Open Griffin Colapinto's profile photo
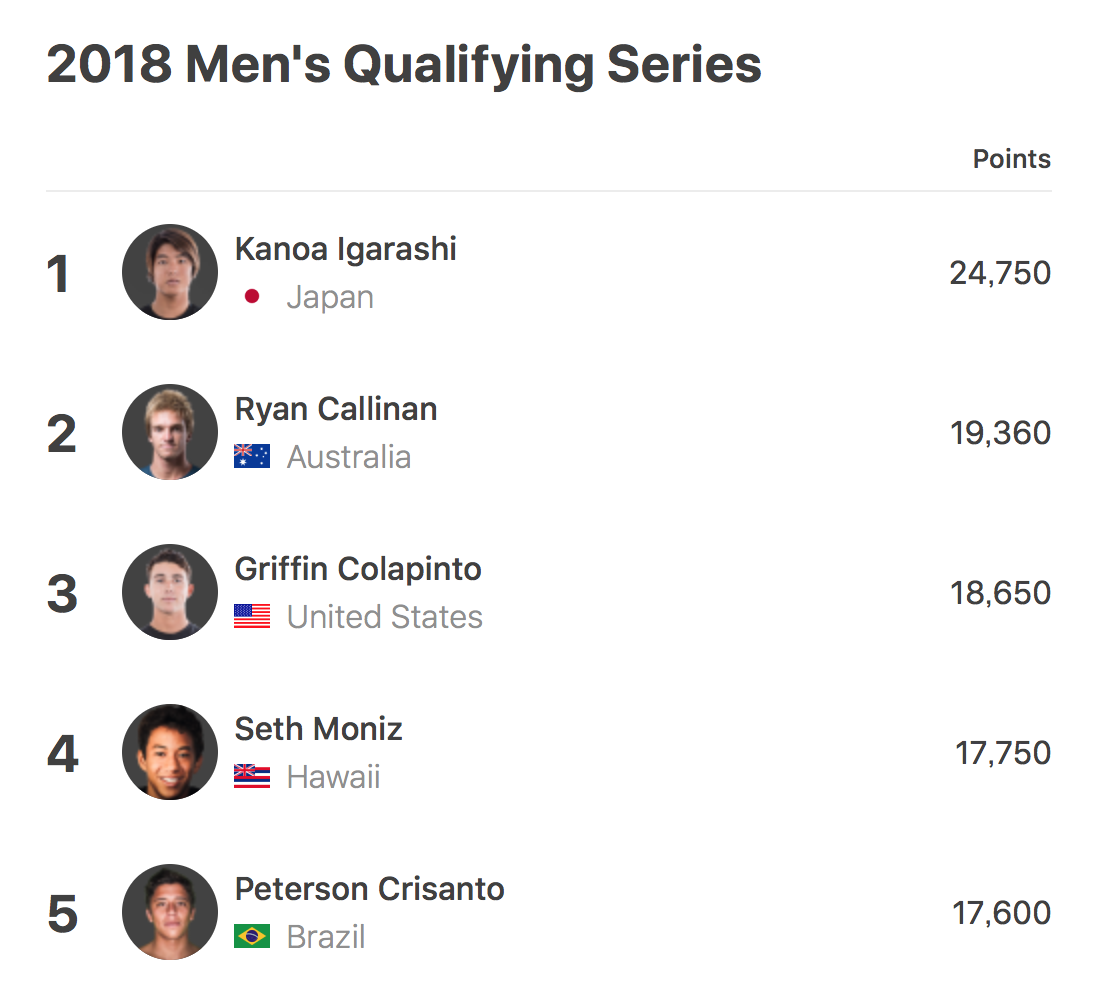This screenshot has height=1000, width=1120. point(170,592)
